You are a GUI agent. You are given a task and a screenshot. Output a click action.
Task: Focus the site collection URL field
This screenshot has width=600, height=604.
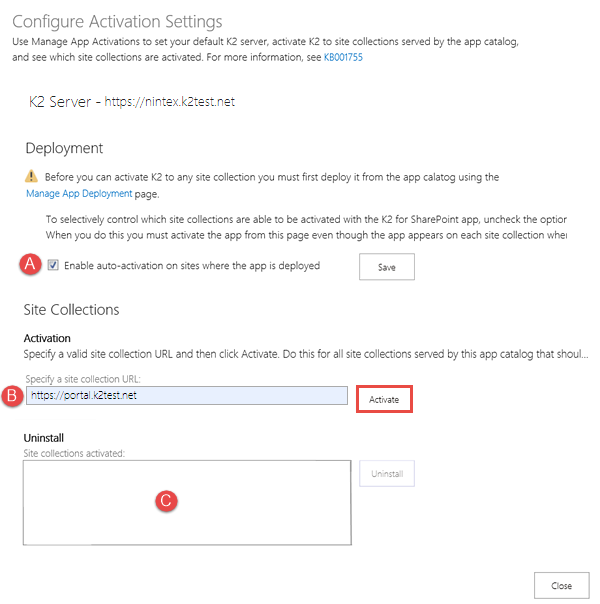pos(186,396)
